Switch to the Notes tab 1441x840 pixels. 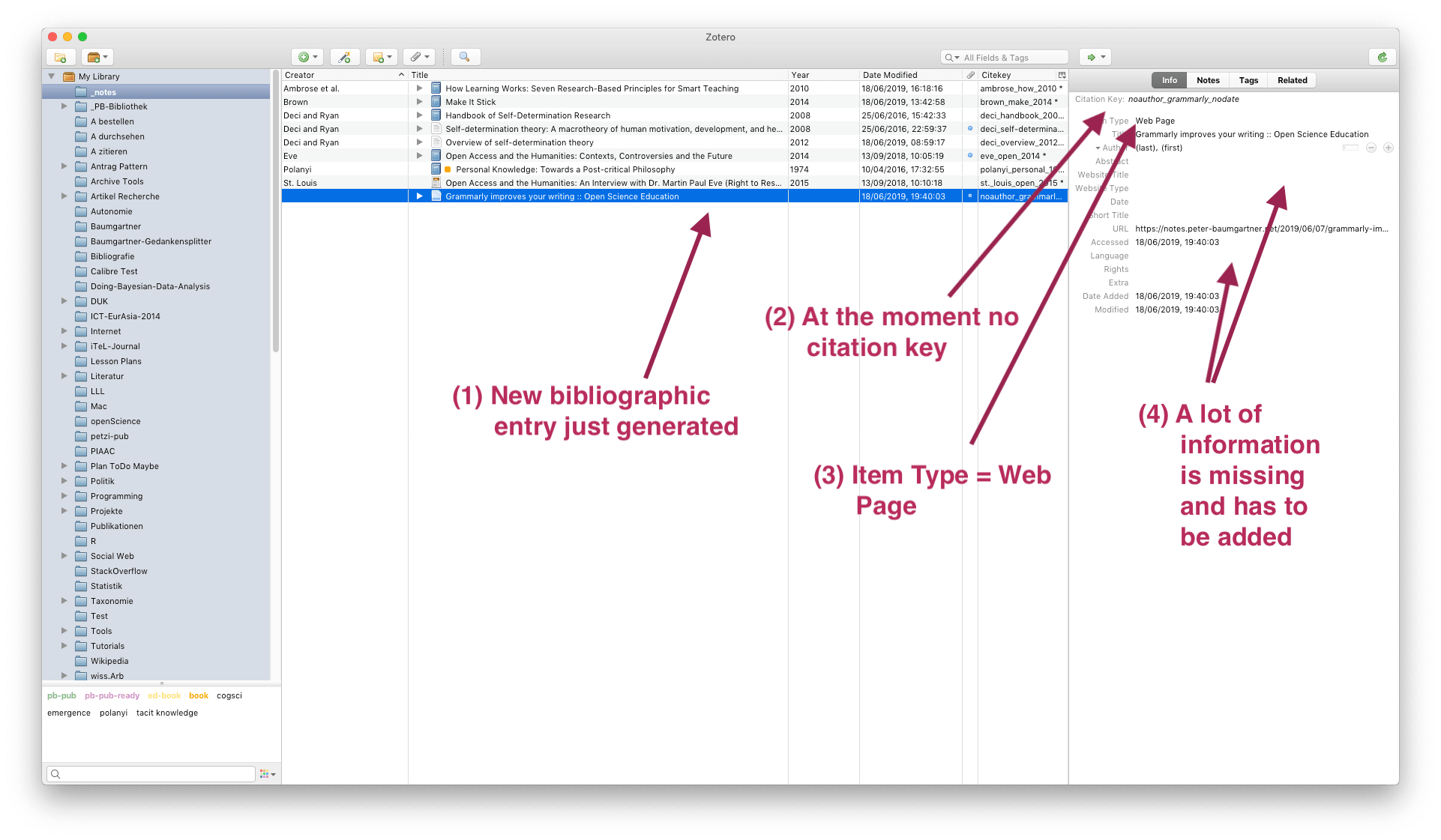[x=1207, y=80]
